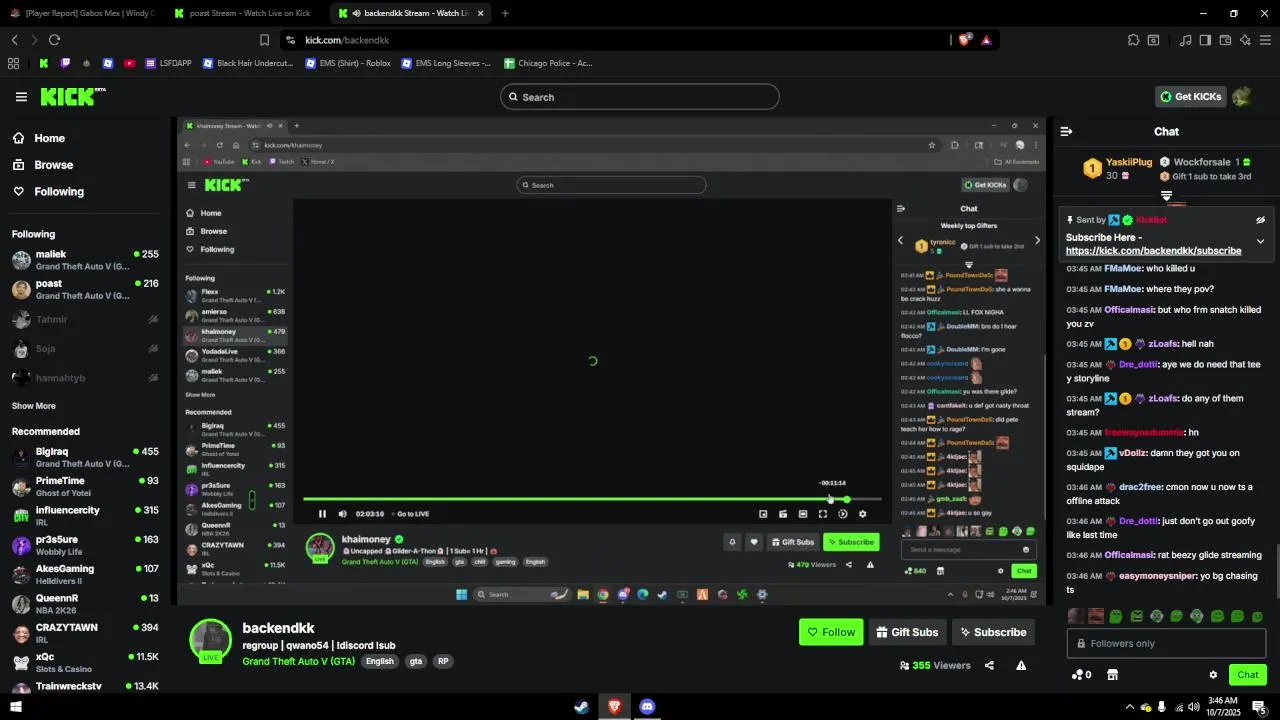Toggle the Kick sidebar hamburger menu
Screen dimensions: 1280x720
[21, 97]
